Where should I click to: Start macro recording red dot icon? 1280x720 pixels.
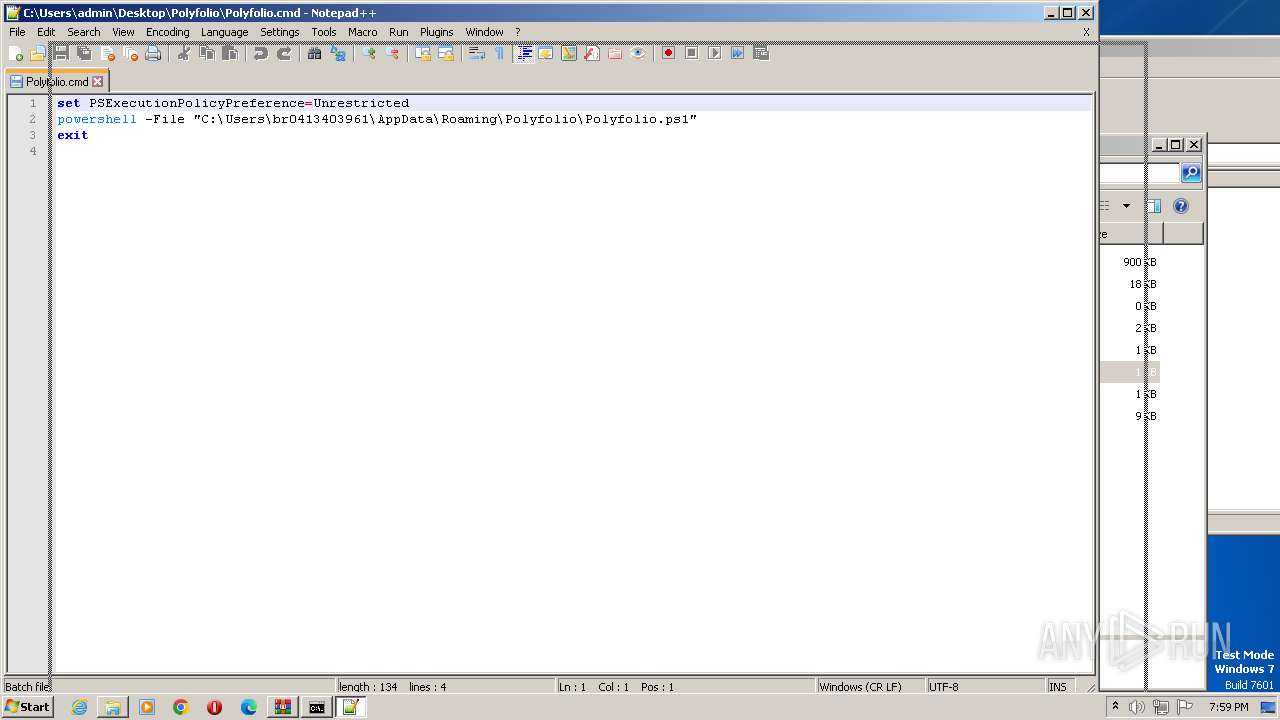(x=668, y=53)
